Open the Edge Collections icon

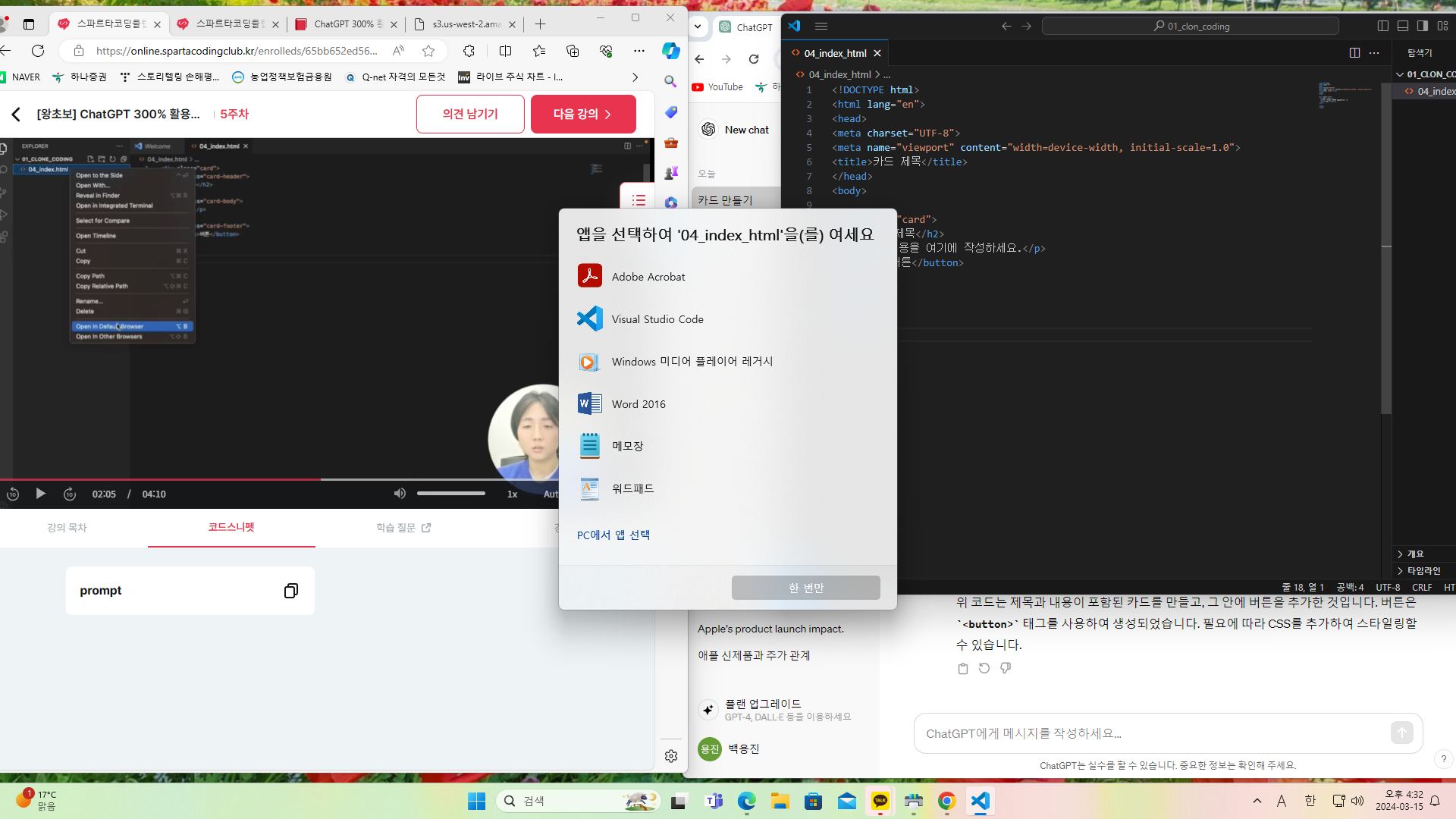(x=573, y=51)
